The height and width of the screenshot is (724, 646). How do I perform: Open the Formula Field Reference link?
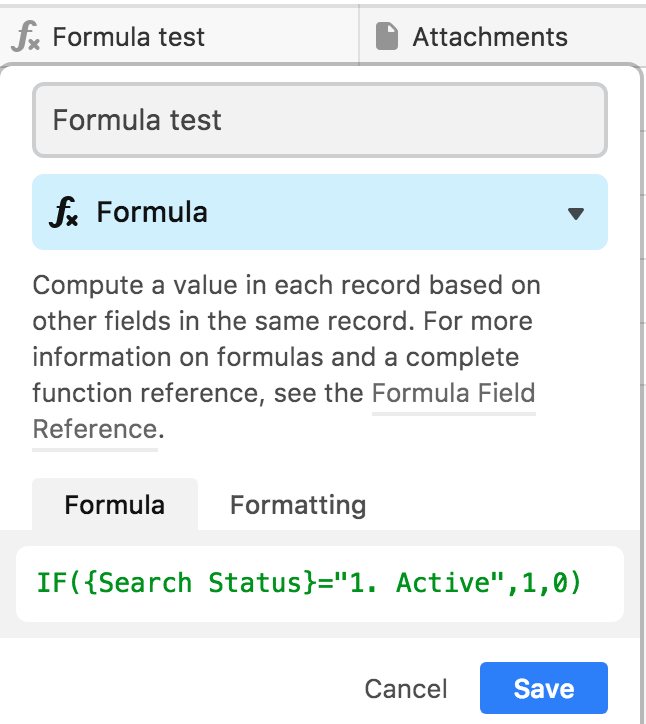tap(453, 393)
